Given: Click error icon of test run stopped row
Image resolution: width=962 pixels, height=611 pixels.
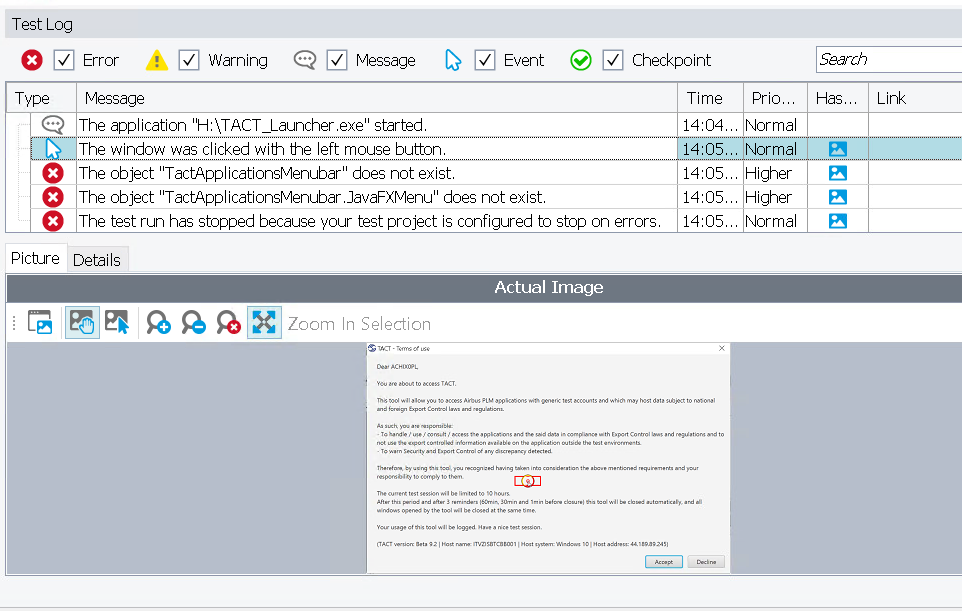Looking at the screenshot, I should tap(53, 221).
